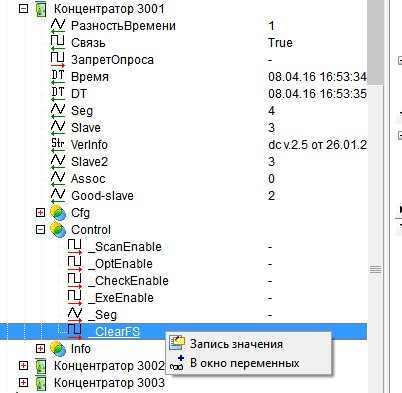The height and width of the screenshot is (393, 402).
Task: Expand the Концентратор 3002 node
Action: (23, 366)
